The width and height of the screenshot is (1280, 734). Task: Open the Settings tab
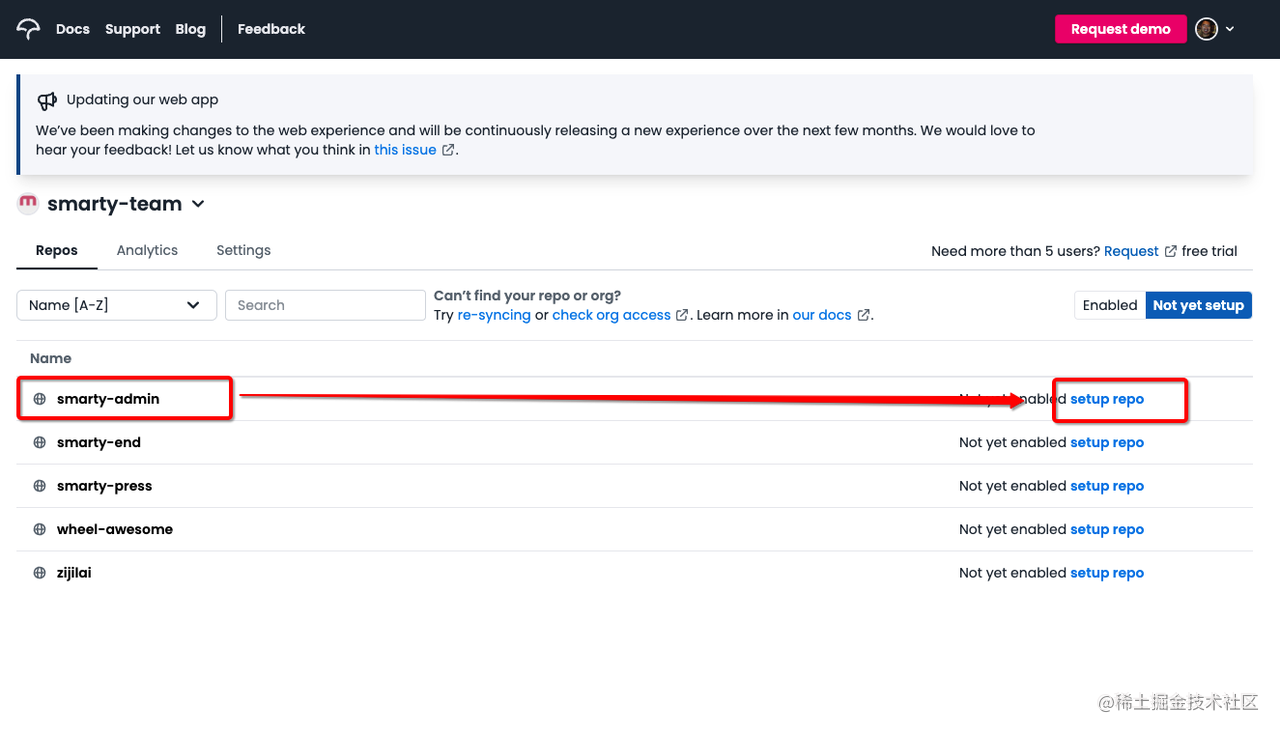243,250
